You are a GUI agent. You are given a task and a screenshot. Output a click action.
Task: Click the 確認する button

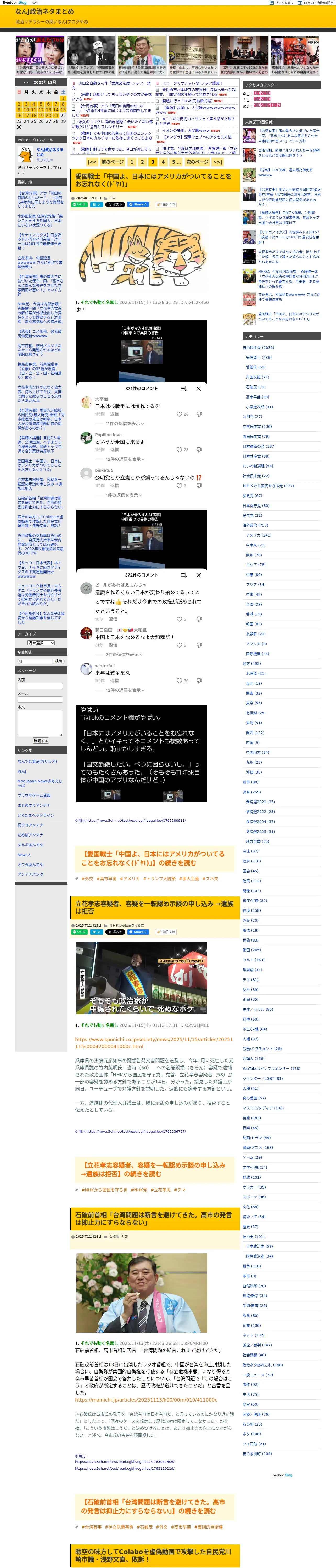(41, 741)
